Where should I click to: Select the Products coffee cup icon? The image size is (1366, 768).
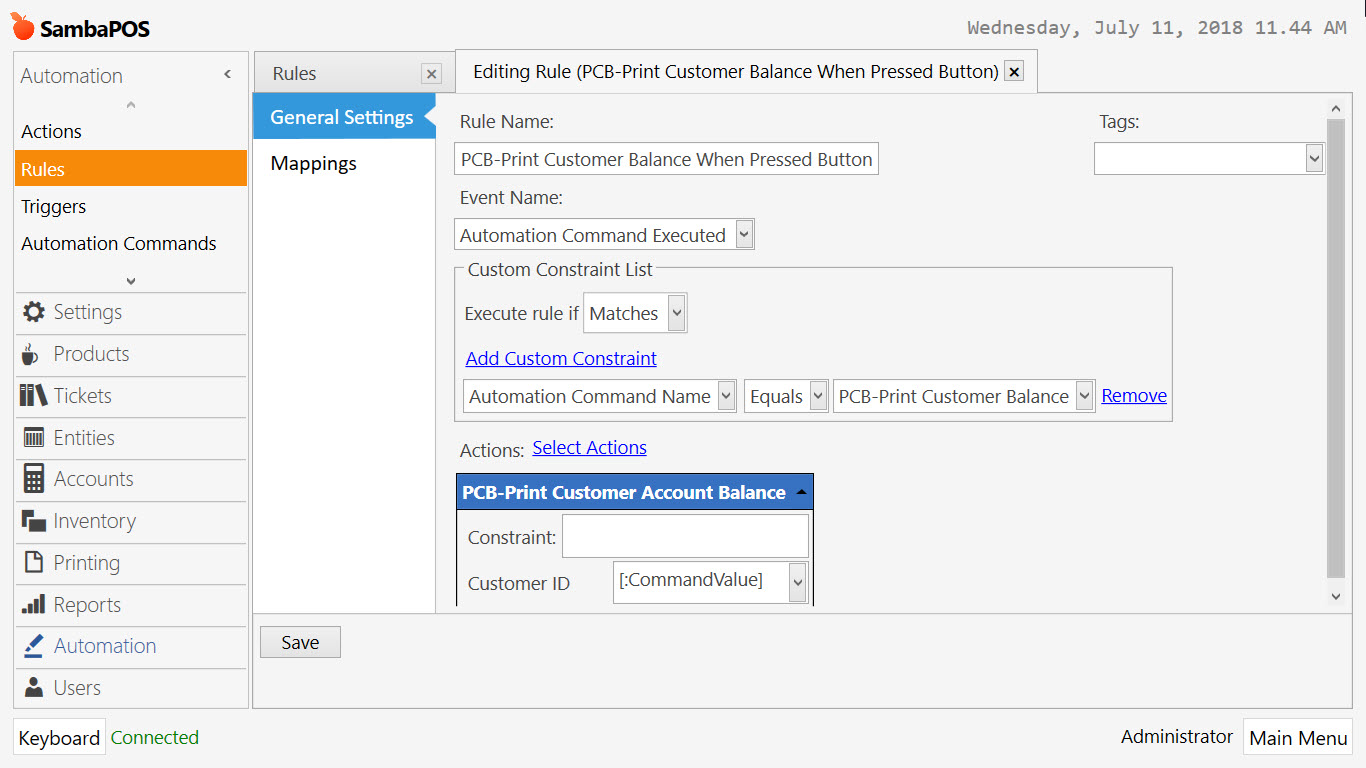point(31,355)
